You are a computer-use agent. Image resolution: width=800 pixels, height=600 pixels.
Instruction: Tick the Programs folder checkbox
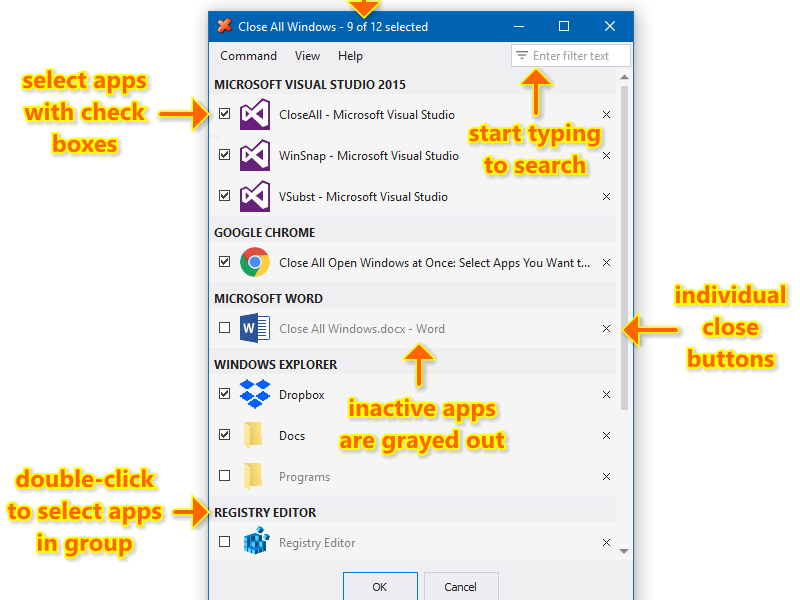click(224, 476)
